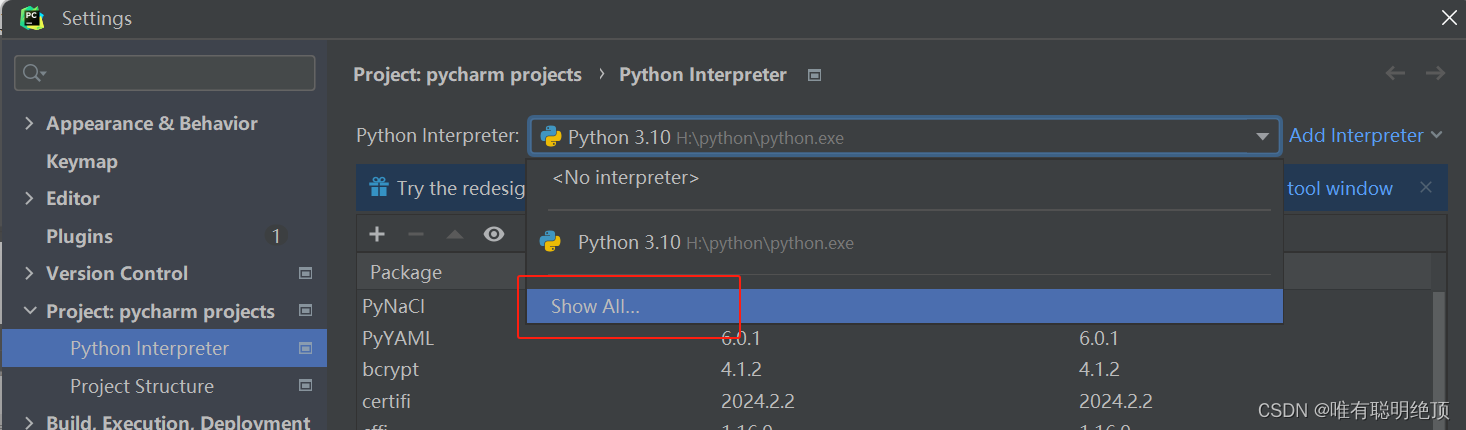The width and height of the screenshot is (1466, 430).
Task: Click project-level icon beside Python Interpreter tree item
Action: 306,348
